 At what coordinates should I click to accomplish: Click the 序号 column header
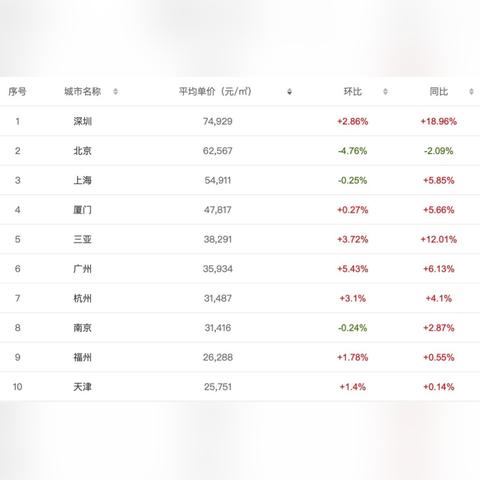pos(17,91)
